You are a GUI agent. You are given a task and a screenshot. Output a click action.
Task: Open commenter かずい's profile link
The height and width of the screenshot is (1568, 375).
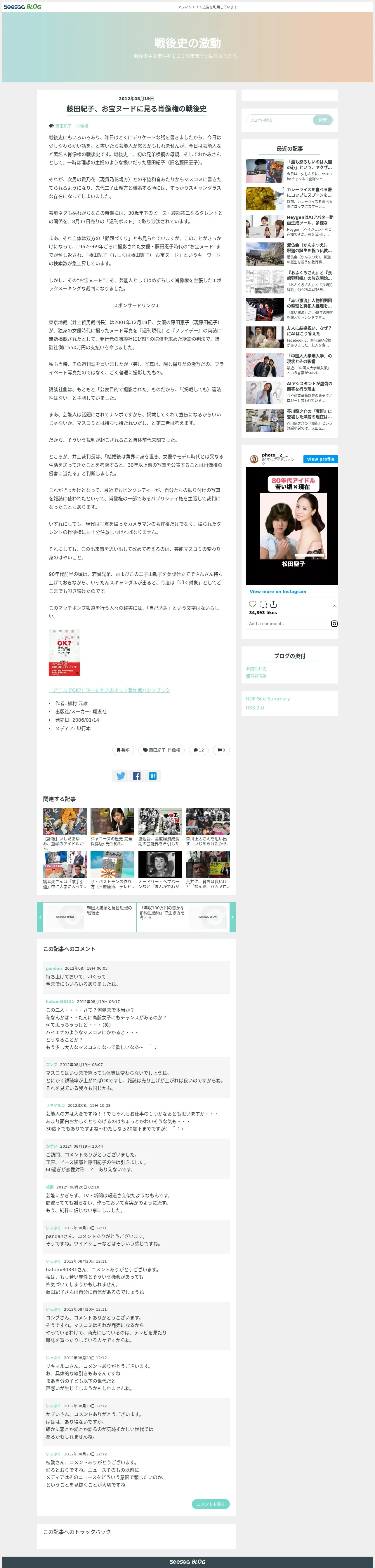click(x=51, y=1146)
